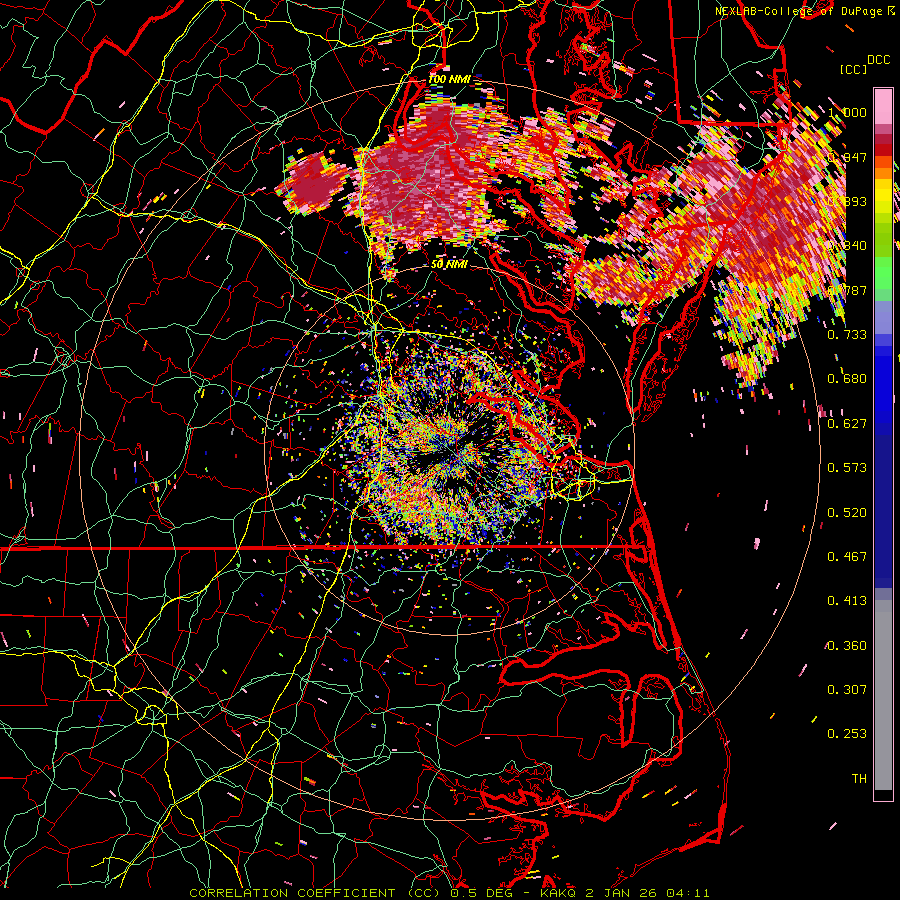Select the DCC product label
900x900 pixels.
pyautogui.click(x=878, y=60)
